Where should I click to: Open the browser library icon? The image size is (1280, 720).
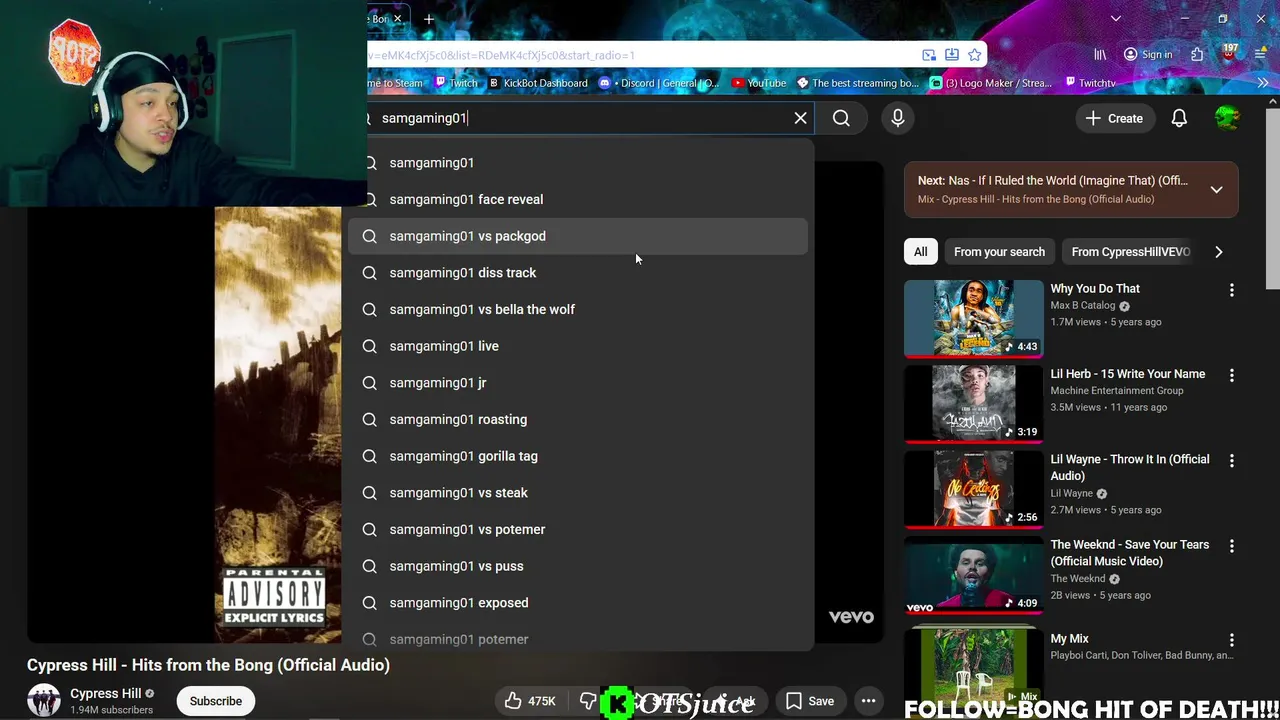[1100, 55]
